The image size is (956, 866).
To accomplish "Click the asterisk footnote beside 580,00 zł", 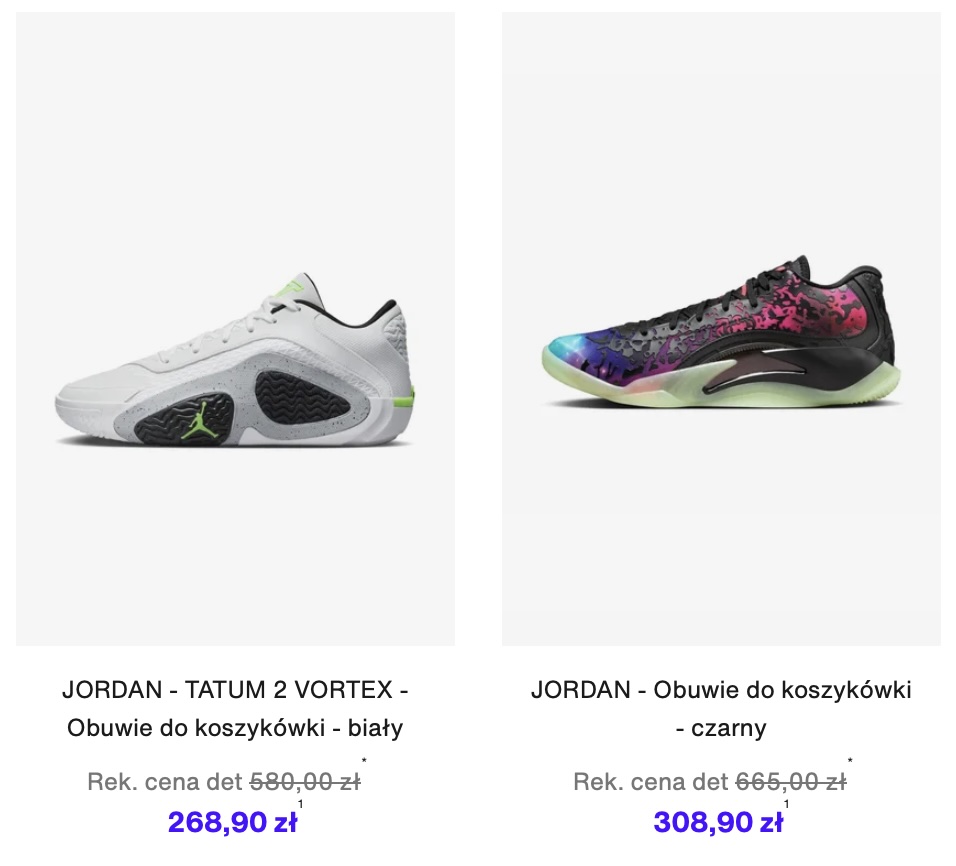I will [x=364, y=760].
